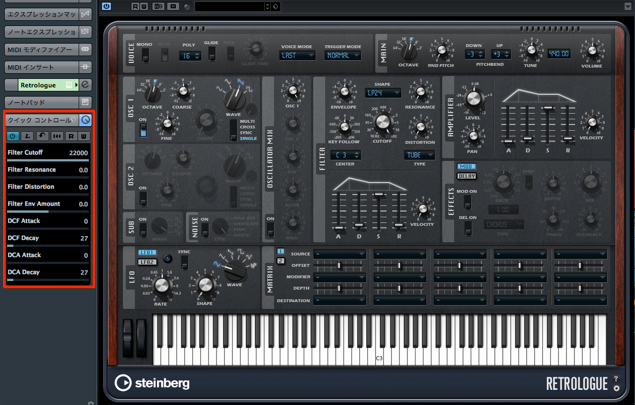Toggle the quick controls power button

[x=13, y=136]
